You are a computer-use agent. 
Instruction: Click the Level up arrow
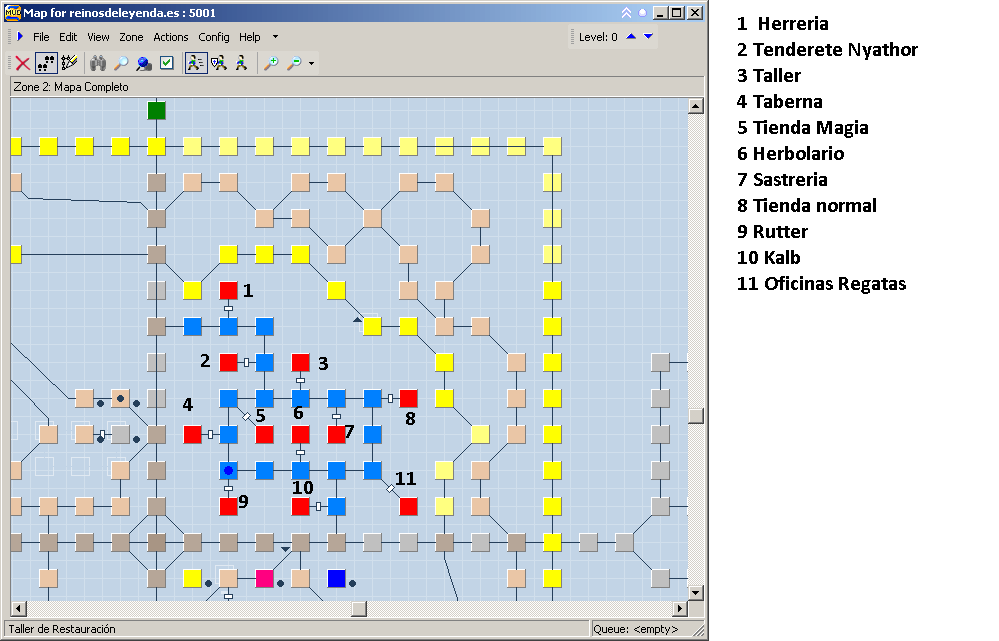coord(631,37)
